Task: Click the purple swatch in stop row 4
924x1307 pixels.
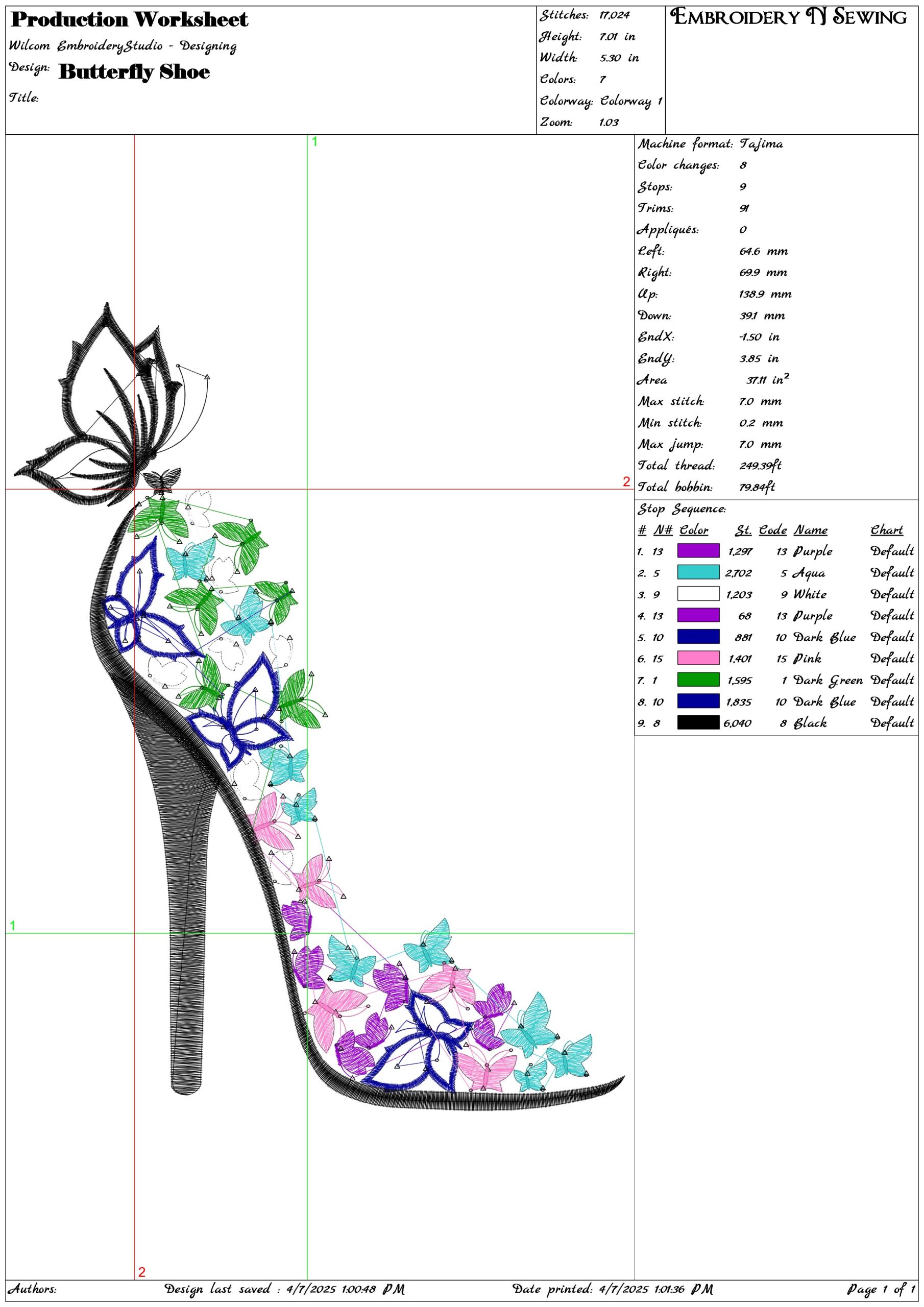Action: [x=698, y=615]
